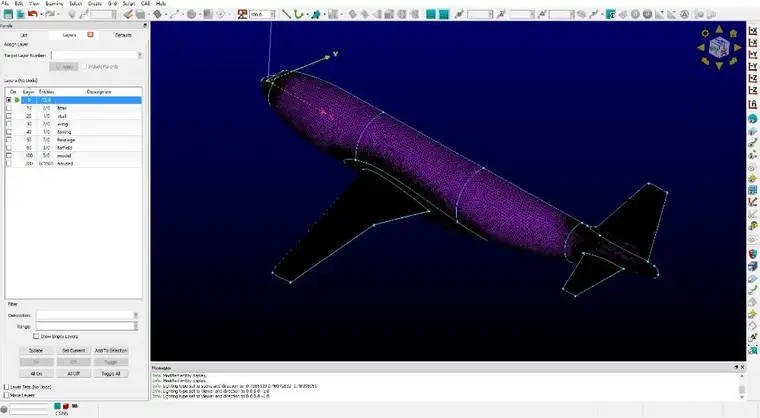The image size is (760, 418).
Task: Click the All Off button
Action: (74, 373)
